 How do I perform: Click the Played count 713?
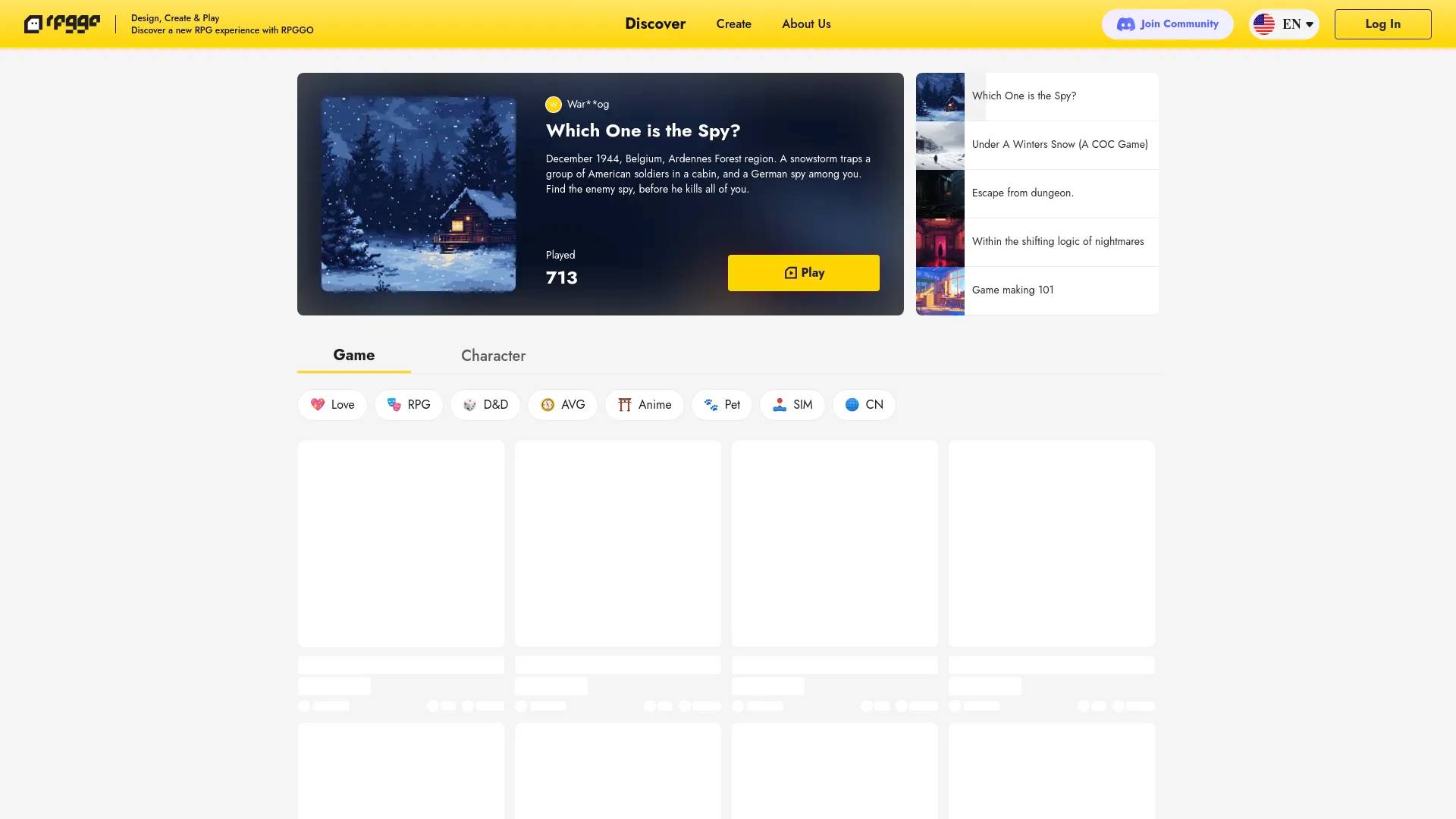click(x=562, y=278)
